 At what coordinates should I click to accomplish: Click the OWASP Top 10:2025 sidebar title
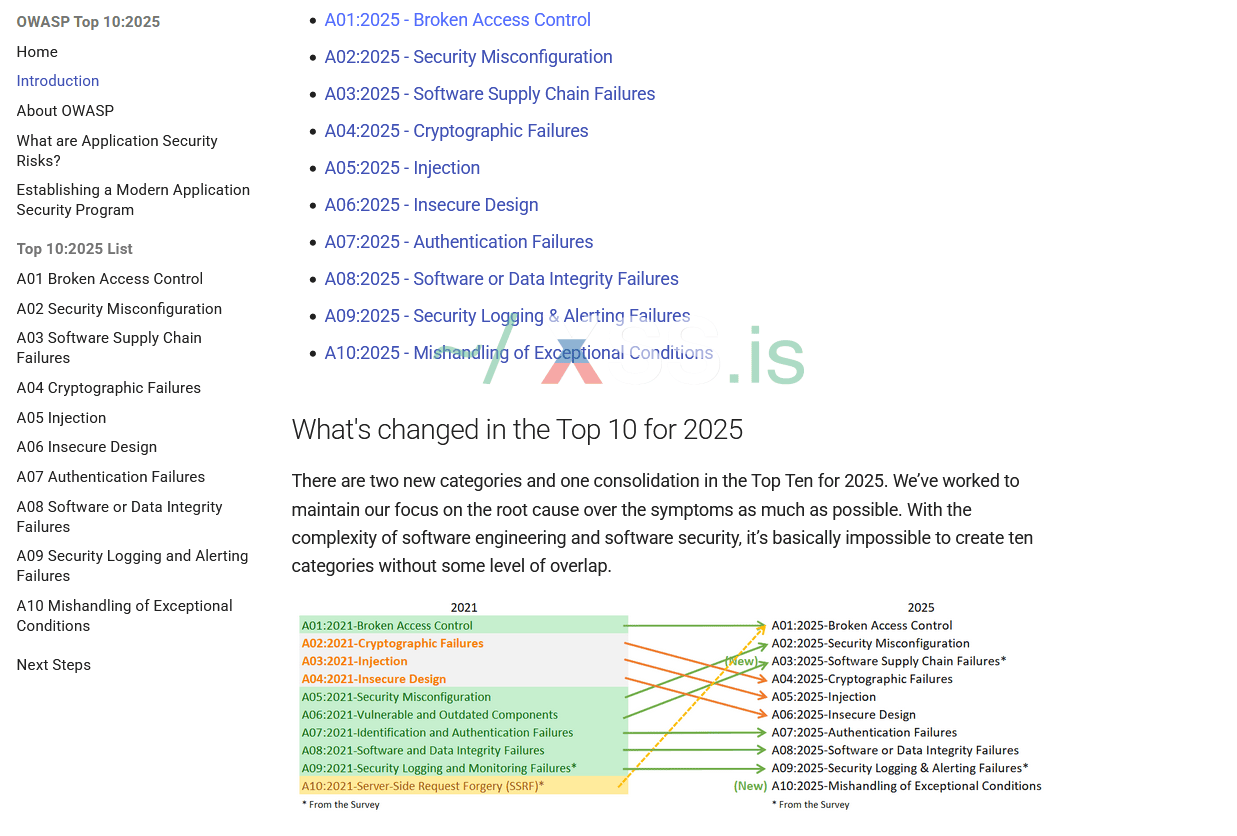click(88, 22)
